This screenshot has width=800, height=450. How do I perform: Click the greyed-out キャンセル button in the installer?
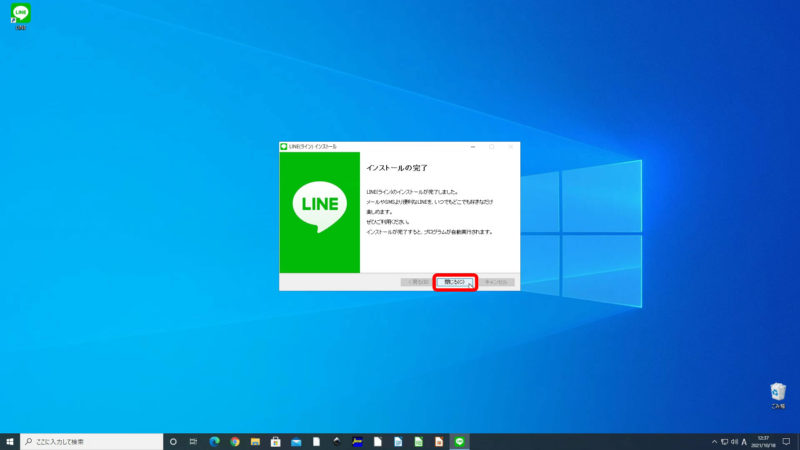[496, 282]
